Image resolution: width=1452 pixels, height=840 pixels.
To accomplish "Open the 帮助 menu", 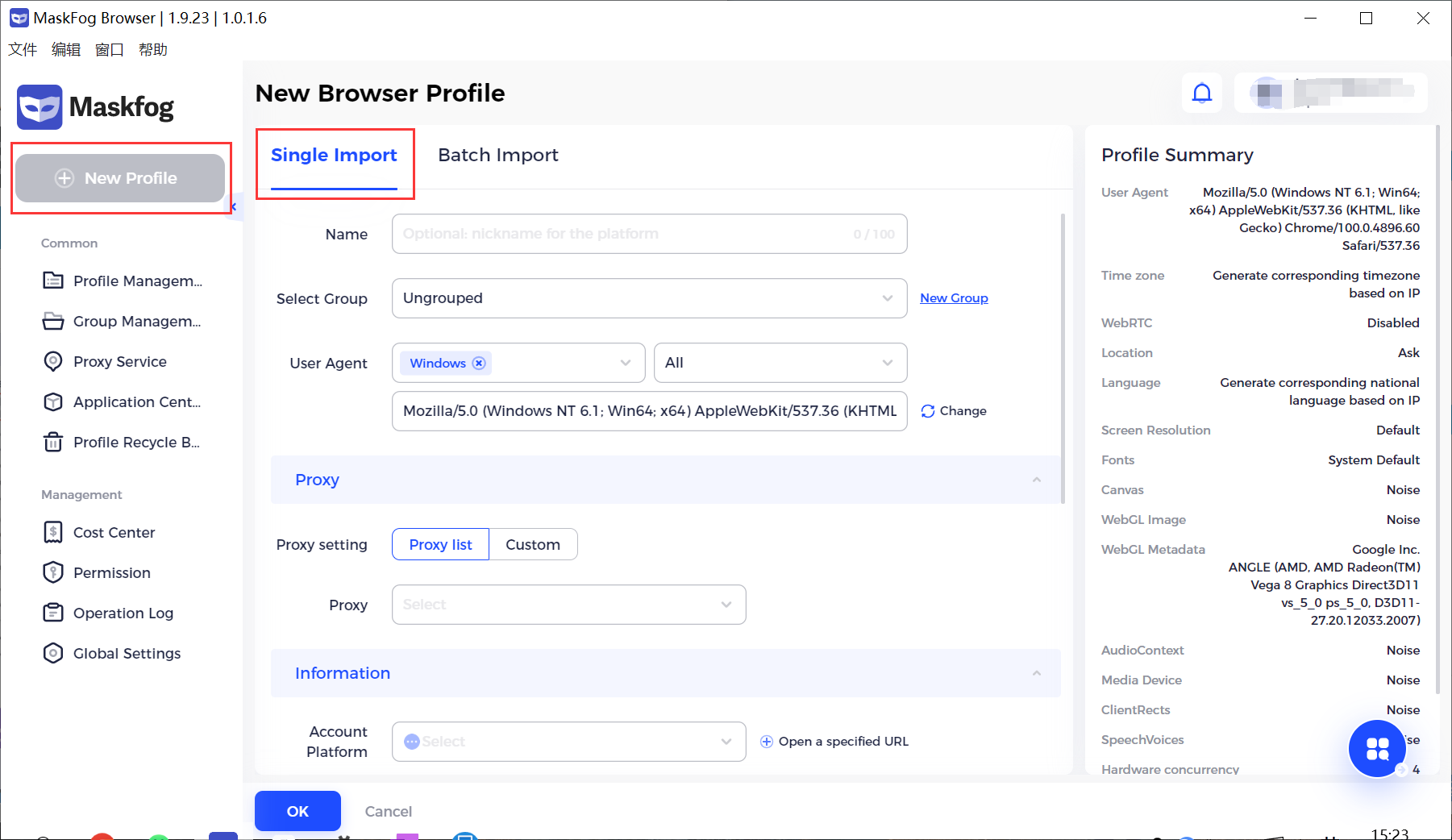I will (152, 49).
